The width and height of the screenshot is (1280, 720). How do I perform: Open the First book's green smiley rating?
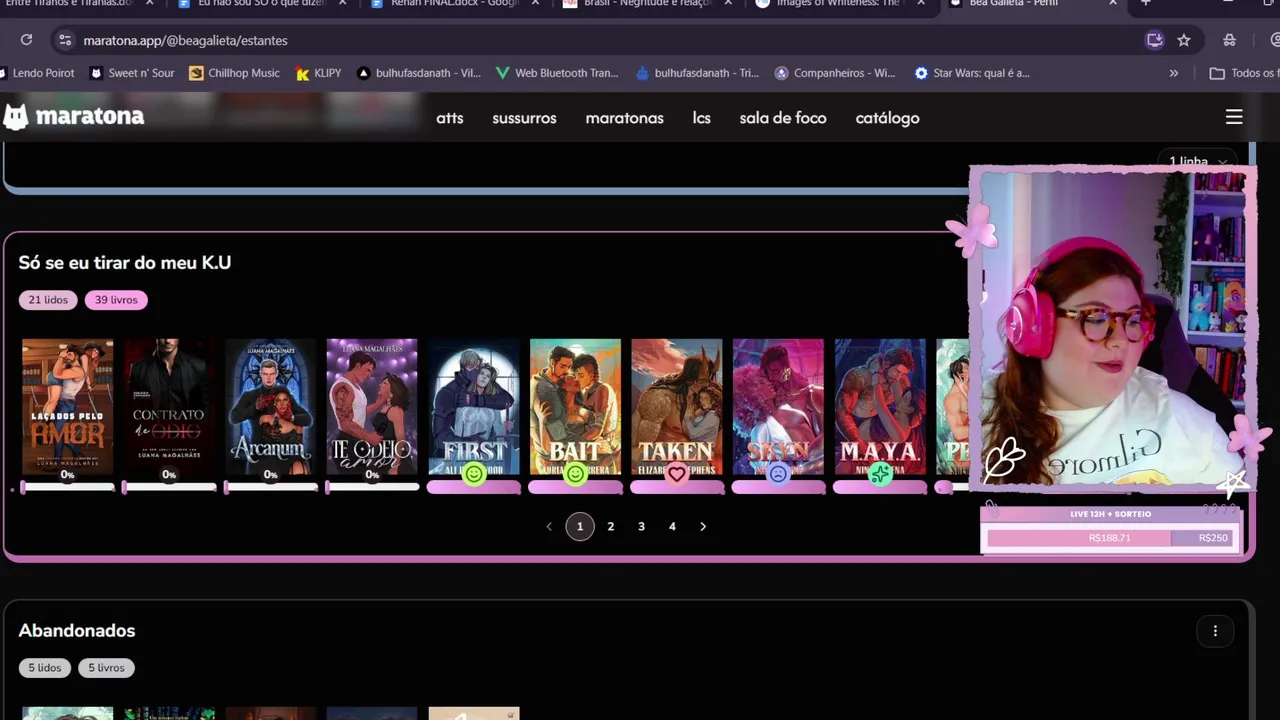(474, 474)
